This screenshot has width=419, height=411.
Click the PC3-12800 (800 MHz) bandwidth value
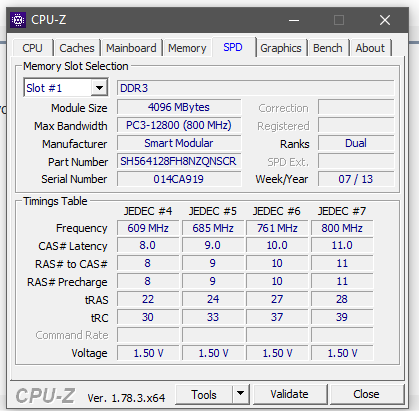point(179,125)
